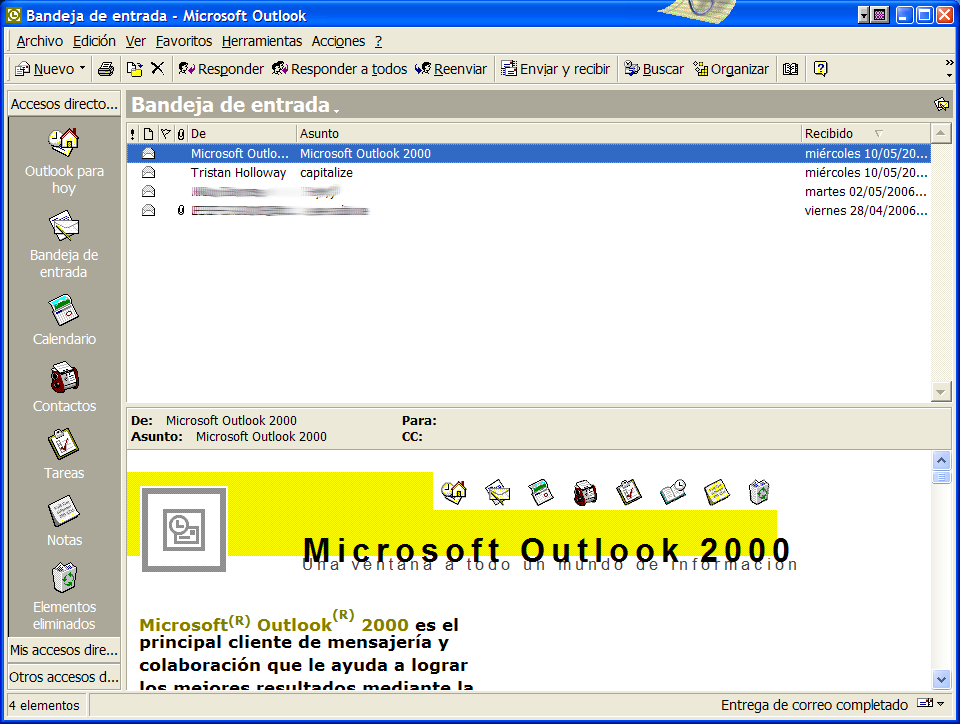
Task: Open the address book icon in toolbar
Action: 791,69
